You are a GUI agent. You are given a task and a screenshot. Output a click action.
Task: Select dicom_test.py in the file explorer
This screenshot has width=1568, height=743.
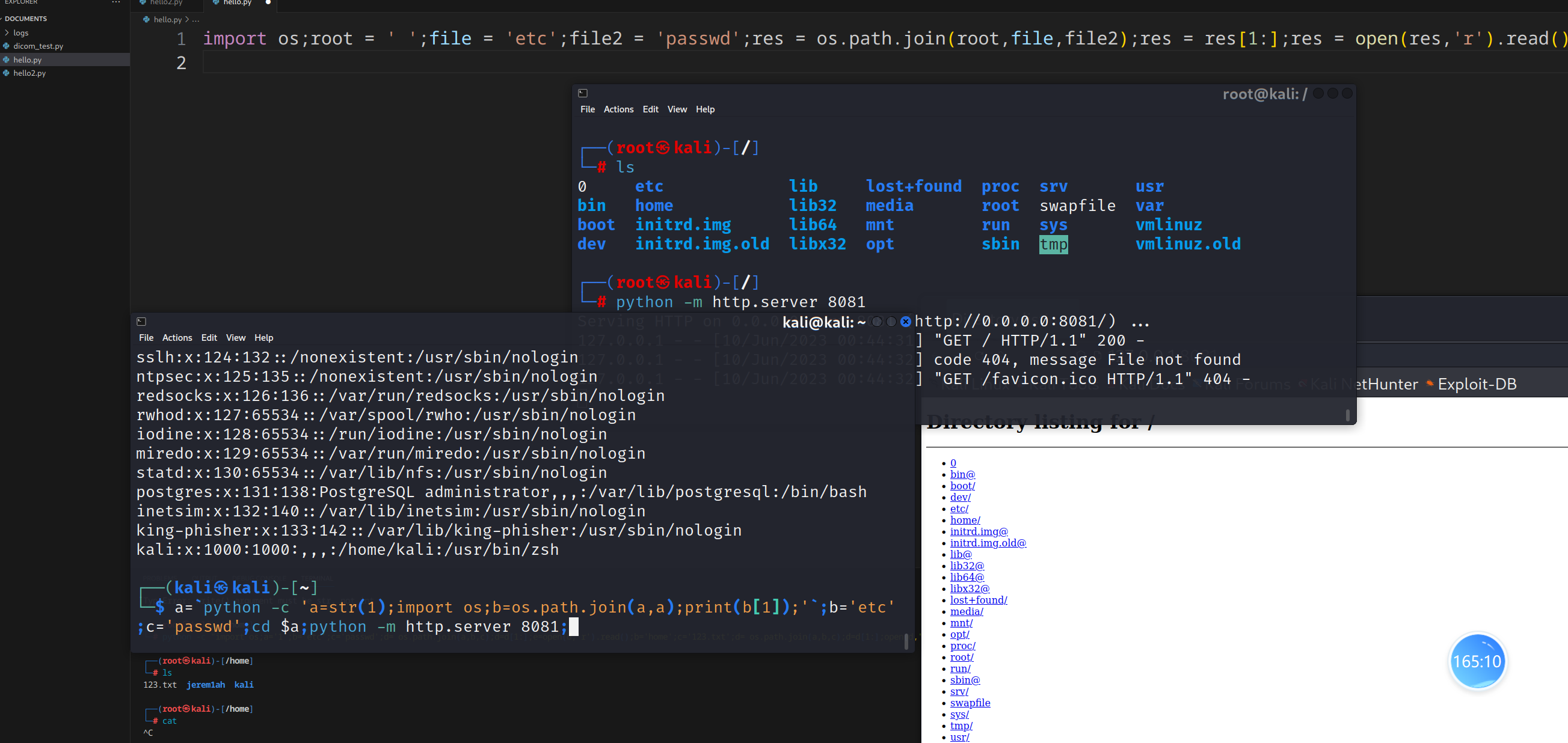[38, 46]
